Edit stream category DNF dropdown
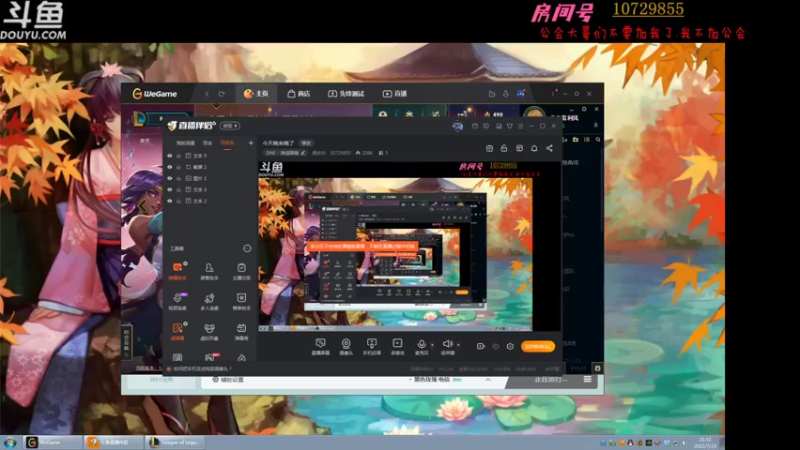Screen dimensions: 800x450 point(286,153)
